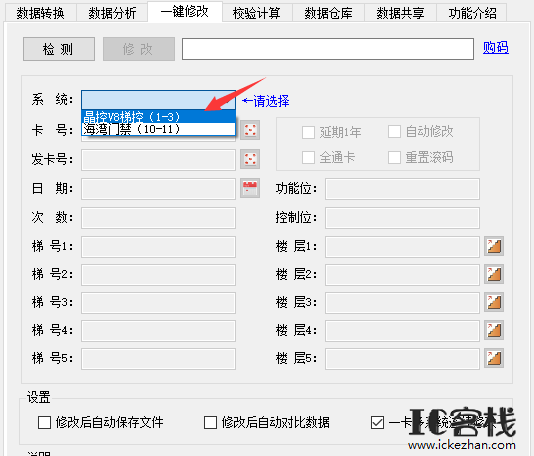This screenshot has width=534, height=456.
Task: Click the 功能位 input field
Action: (x=402, y=189)
